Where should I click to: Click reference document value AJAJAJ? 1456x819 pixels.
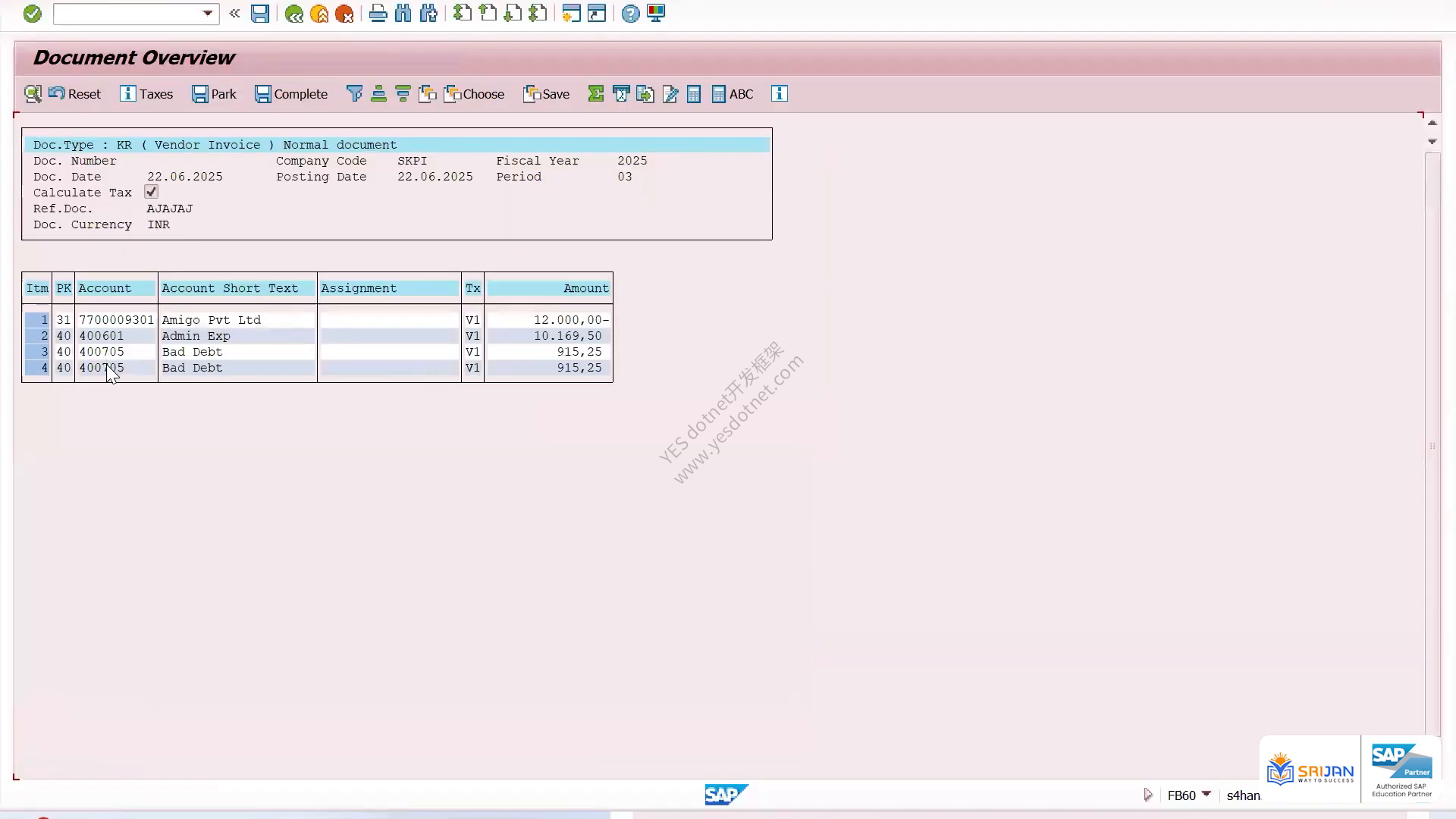point(170,209)
